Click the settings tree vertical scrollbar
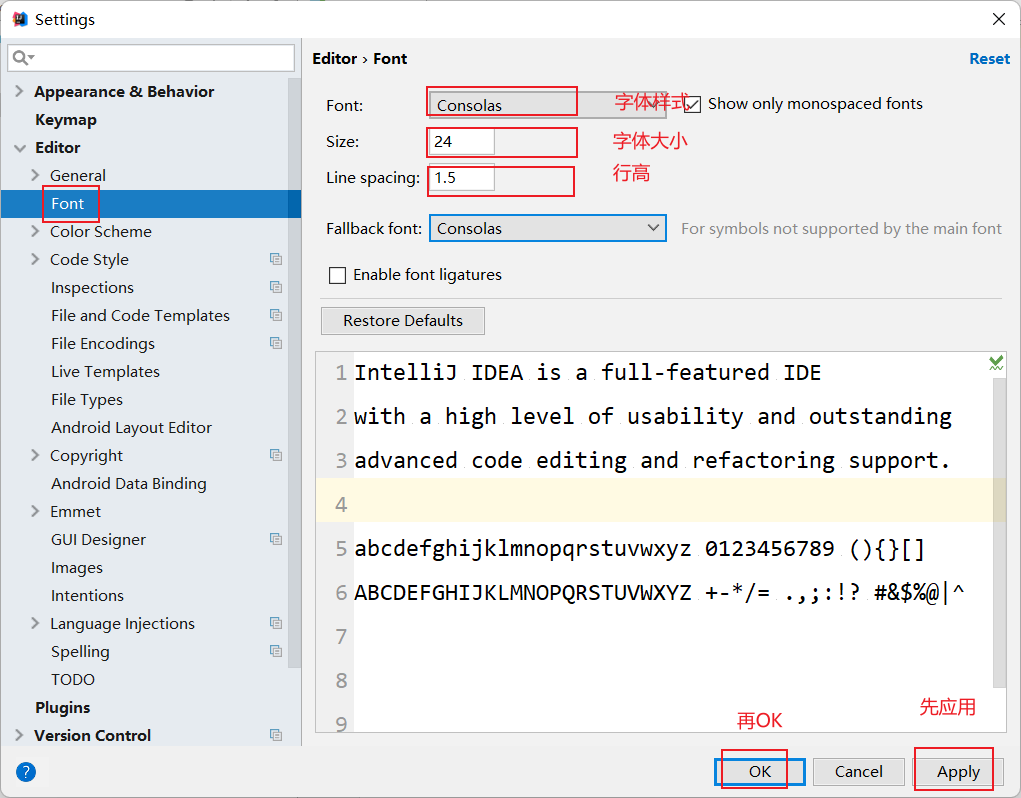Image resolution: width=1021 pixels, height=798 pixels. coord(294,373)
